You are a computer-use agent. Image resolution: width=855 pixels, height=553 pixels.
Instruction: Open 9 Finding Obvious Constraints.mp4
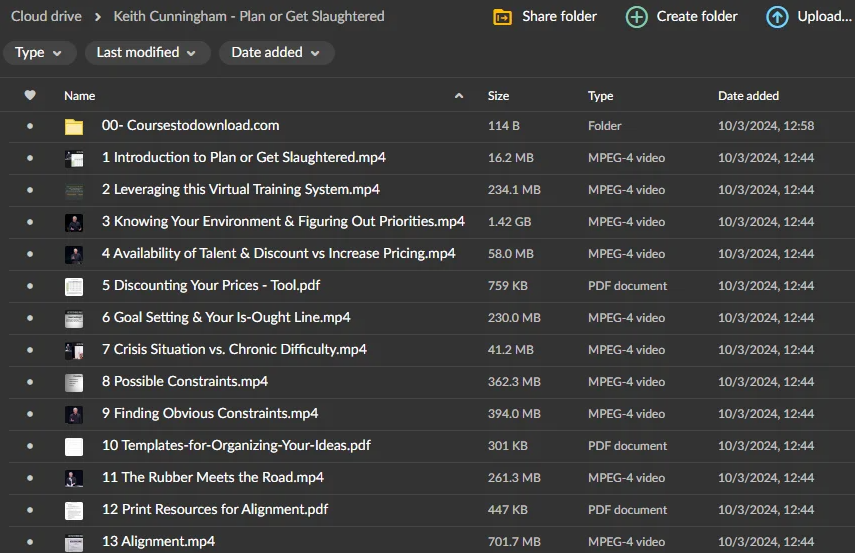(209, 414)
